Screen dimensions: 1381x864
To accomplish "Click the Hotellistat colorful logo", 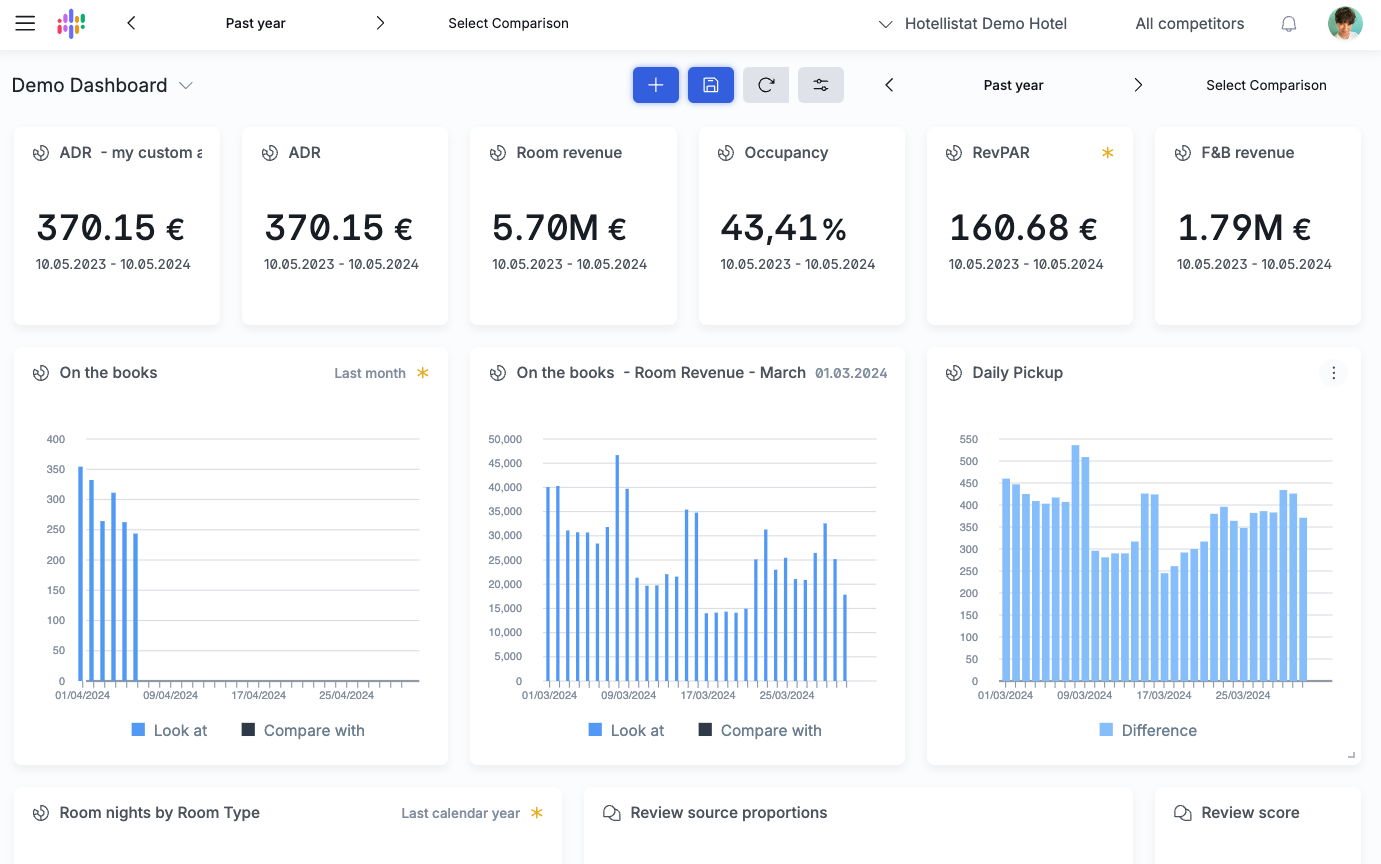I will click(x=71, y=23).
